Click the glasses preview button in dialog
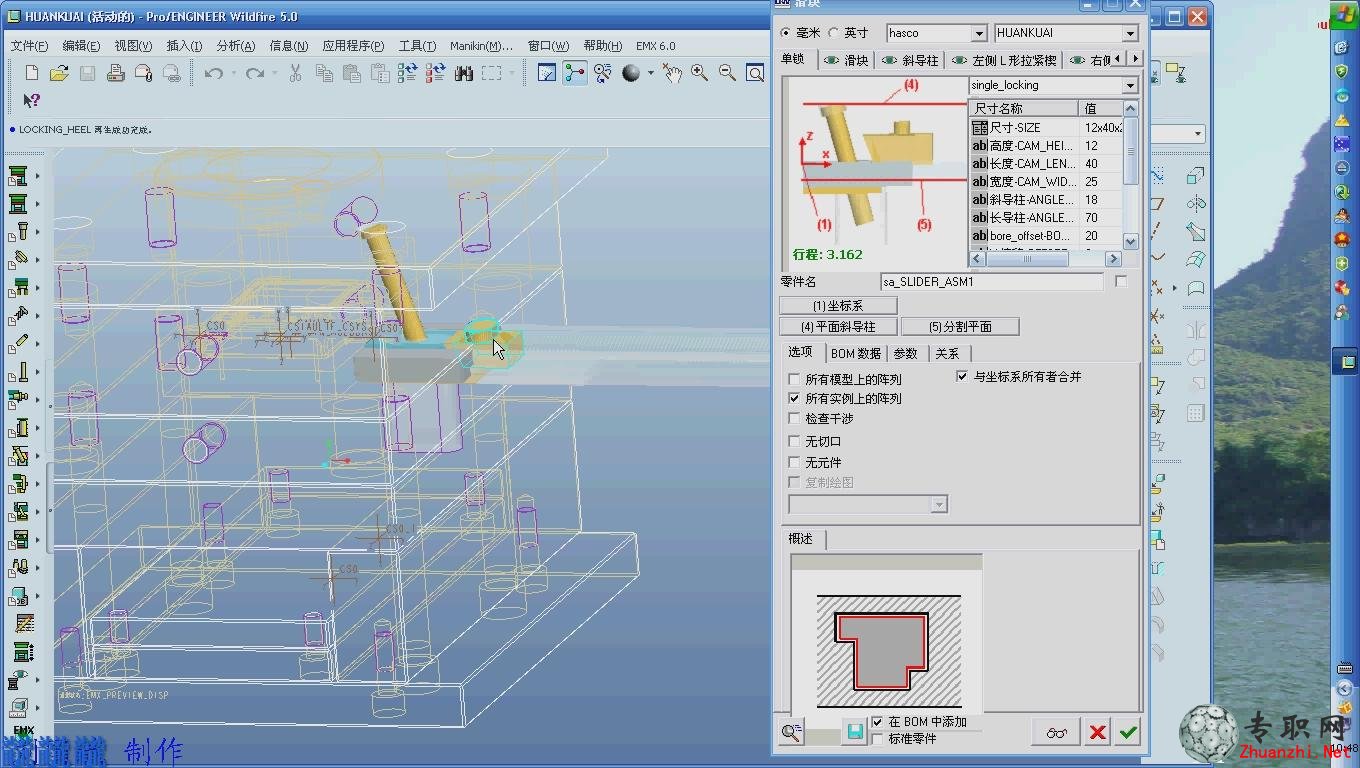The image size is (1360, 768). click(1057, 733)
